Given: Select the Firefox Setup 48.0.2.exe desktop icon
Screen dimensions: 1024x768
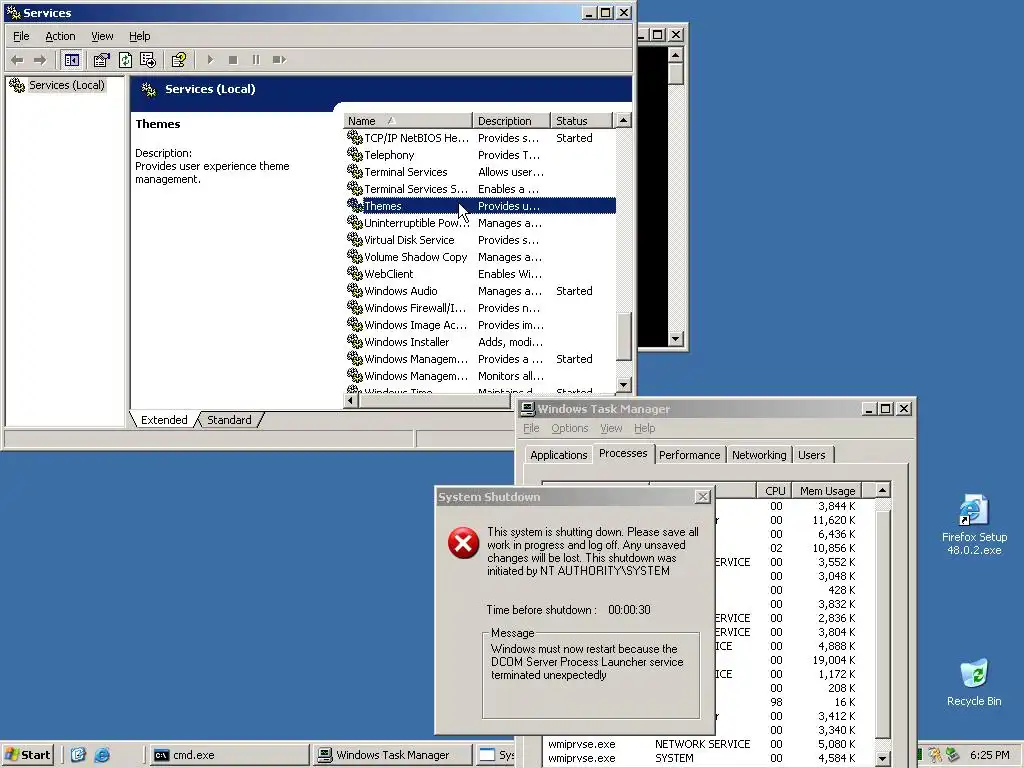Looking at the screenshot, I should coord(974,525).
